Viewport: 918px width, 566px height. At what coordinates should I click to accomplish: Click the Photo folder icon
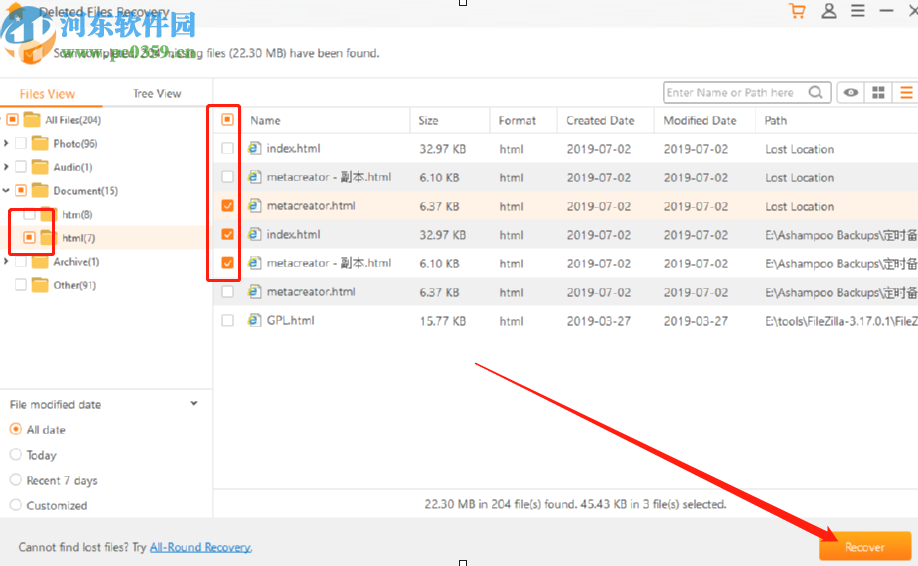tap(40, 143)
